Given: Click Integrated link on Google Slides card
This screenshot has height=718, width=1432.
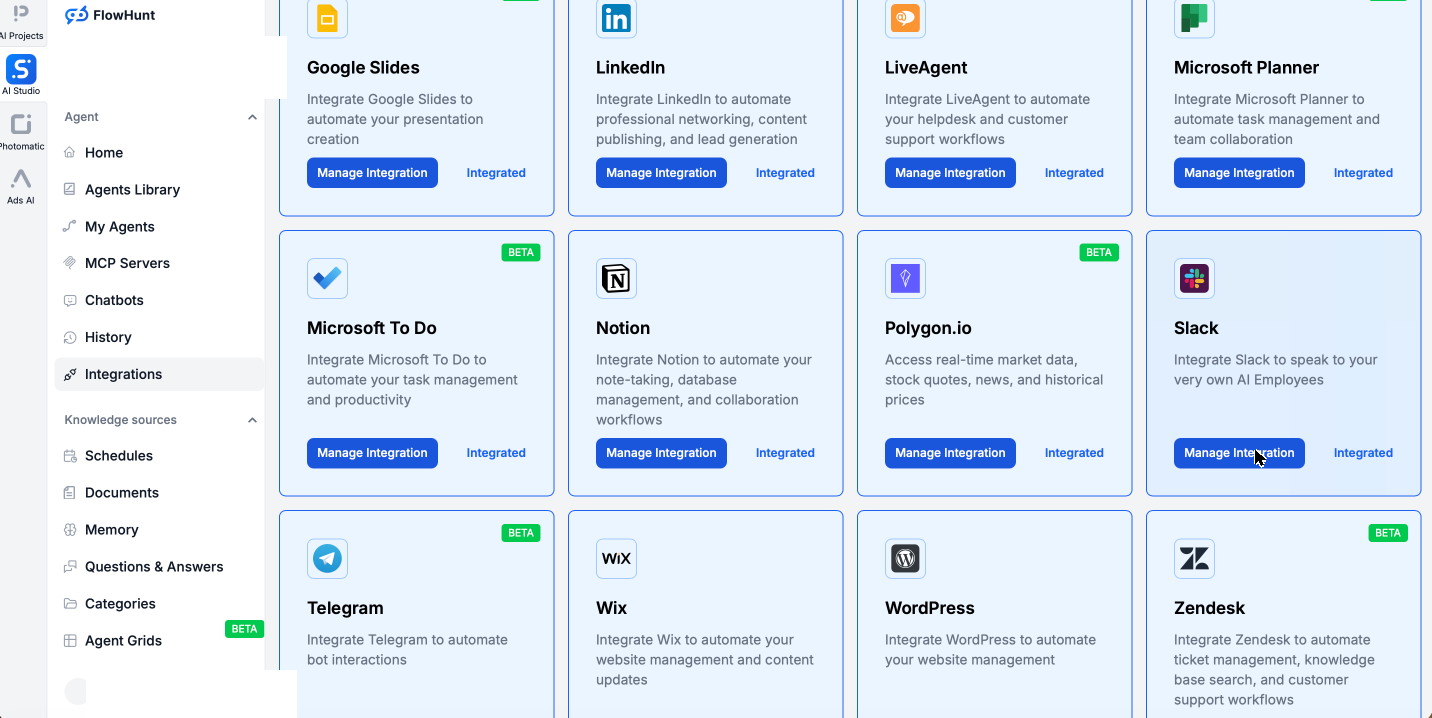Looking at the screenshot, I should coord(496,173).
